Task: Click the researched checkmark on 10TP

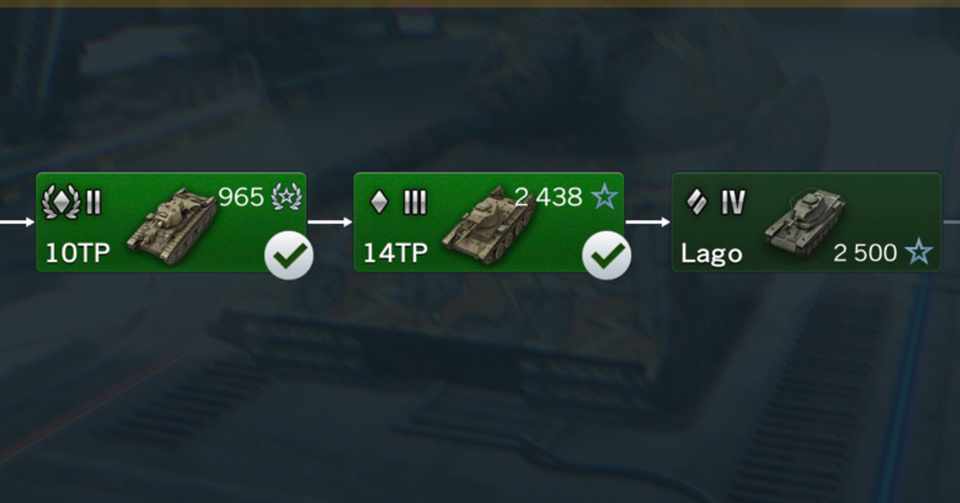Action: pyautogui.click(x=289, y=255)
